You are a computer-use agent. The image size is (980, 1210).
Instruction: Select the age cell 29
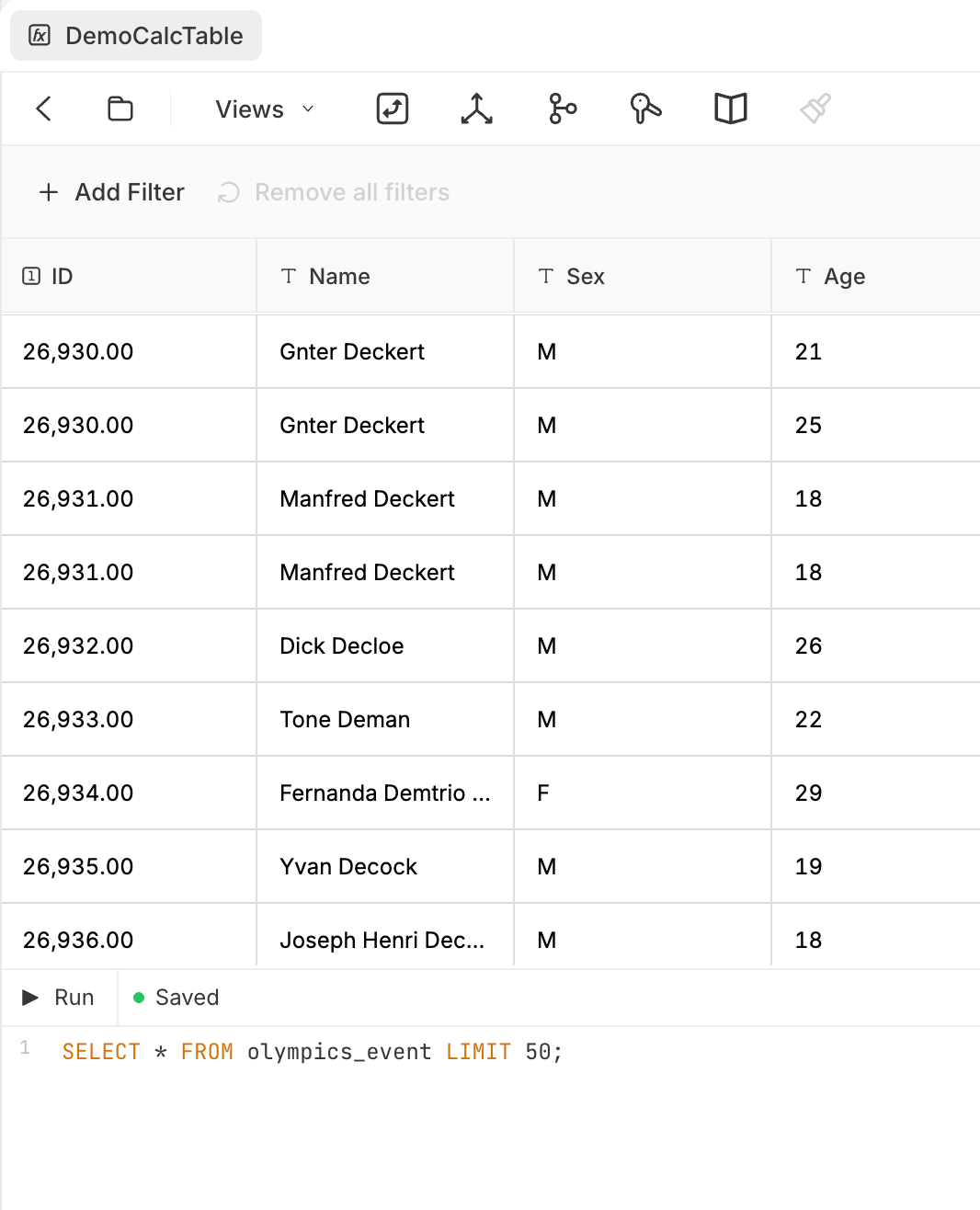click(875, 793)
